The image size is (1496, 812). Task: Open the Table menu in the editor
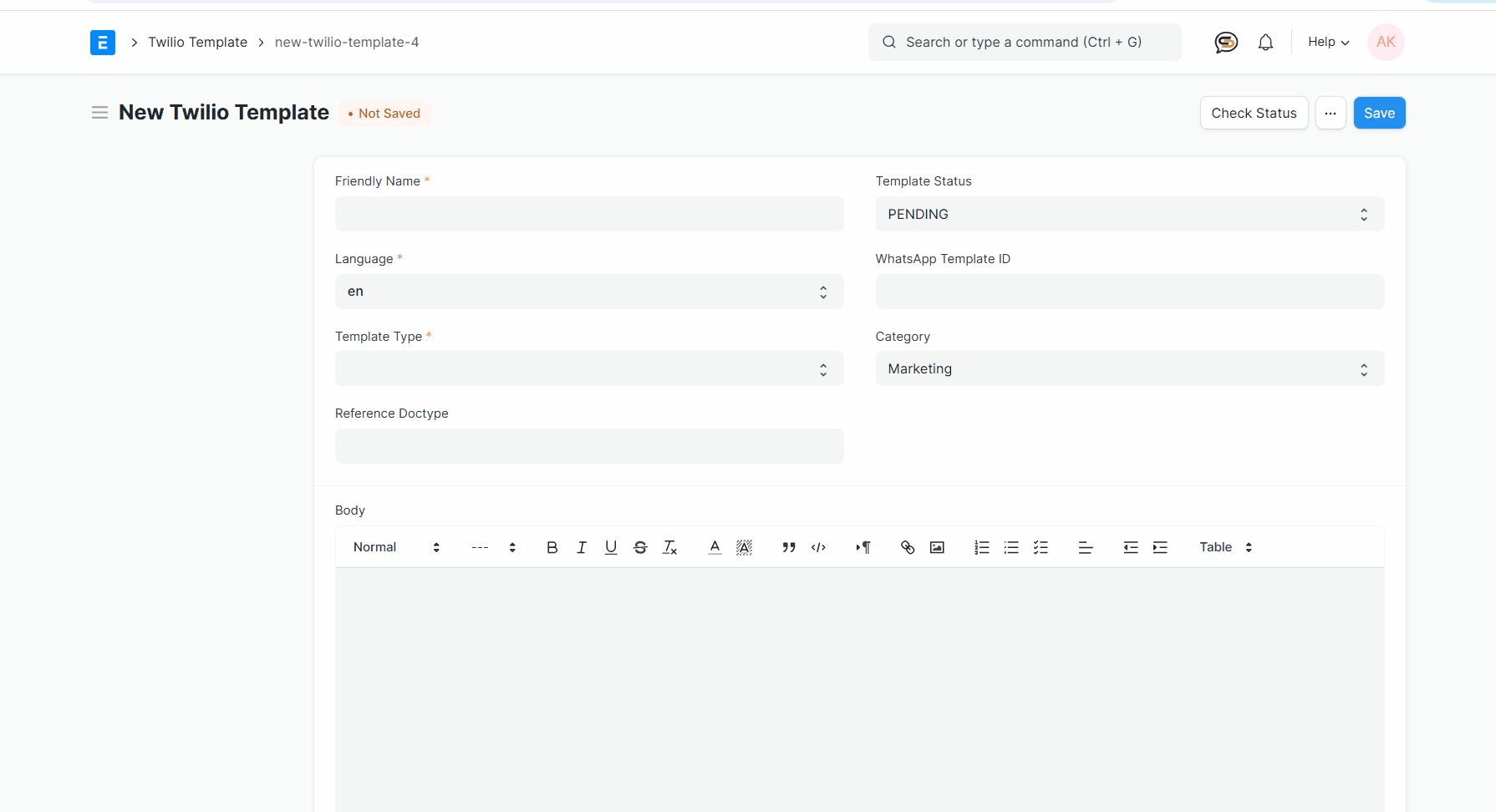click(1223, 547)
